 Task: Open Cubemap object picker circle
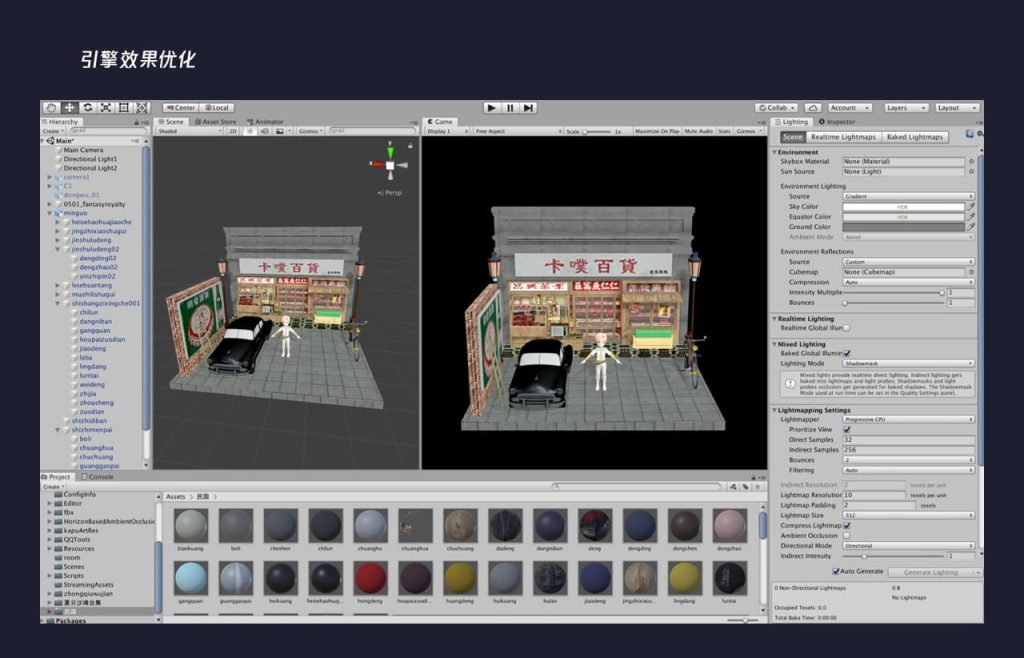tap(971, 272)
